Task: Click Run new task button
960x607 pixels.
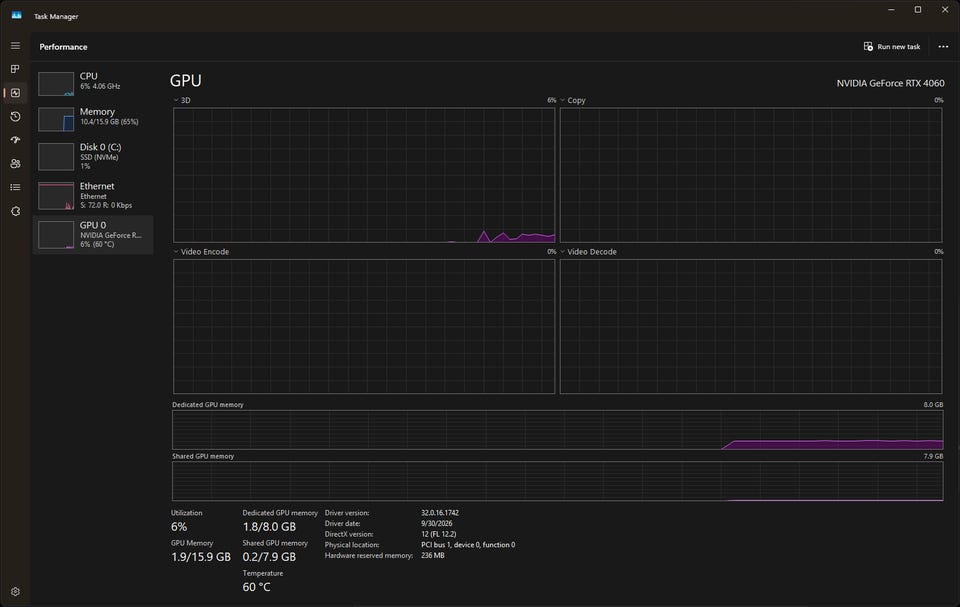Action: click(x=892, y=47)
